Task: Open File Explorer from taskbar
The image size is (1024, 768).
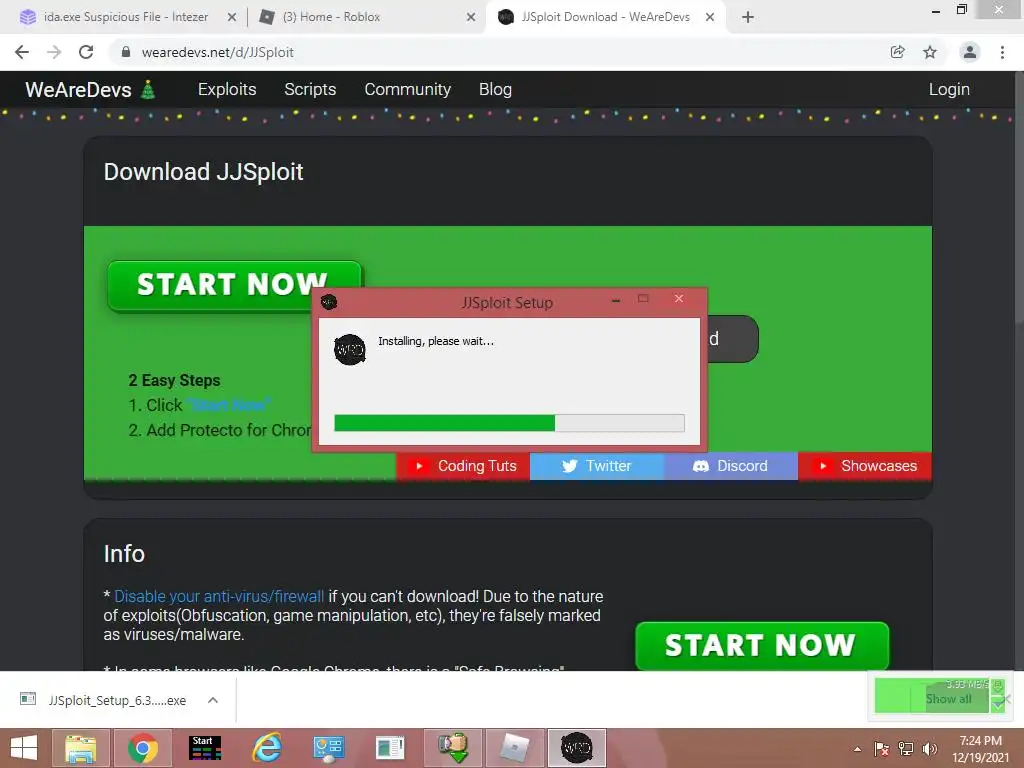Action: pyautogui.click(x=80, y=748)
